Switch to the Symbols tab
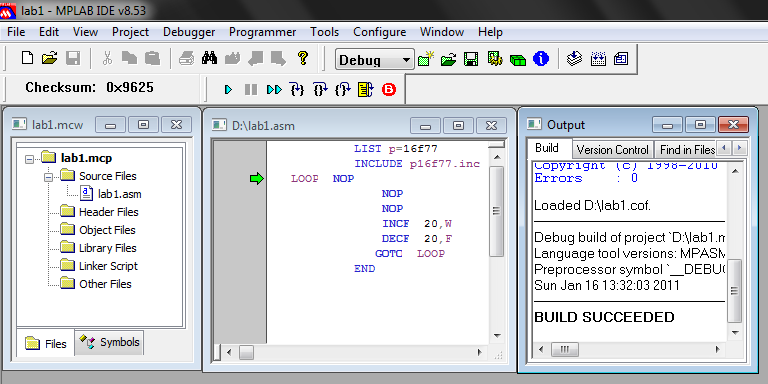 (x=110, y=342)
